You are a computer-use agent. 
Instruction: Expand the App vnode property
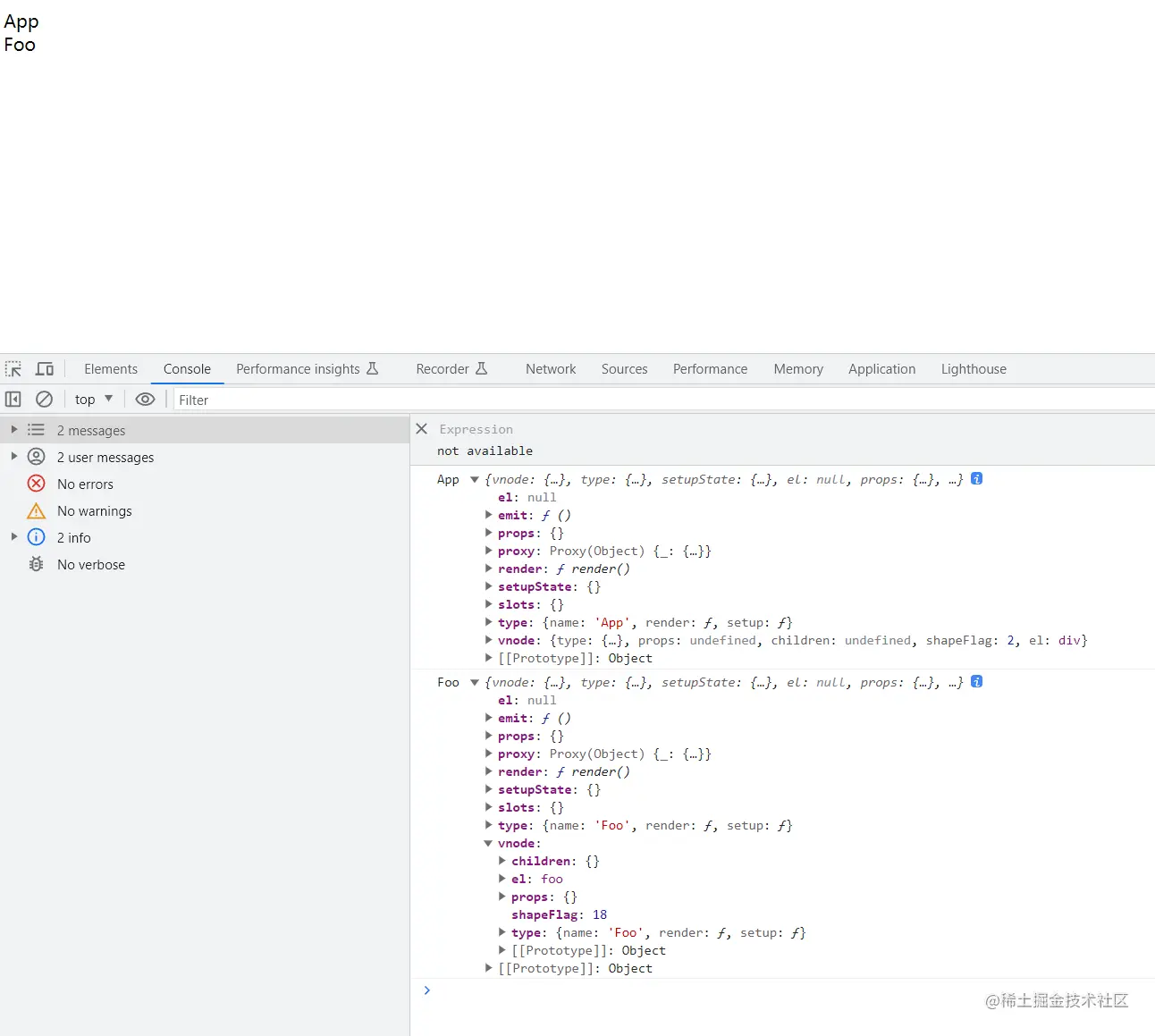click(488, 640)
